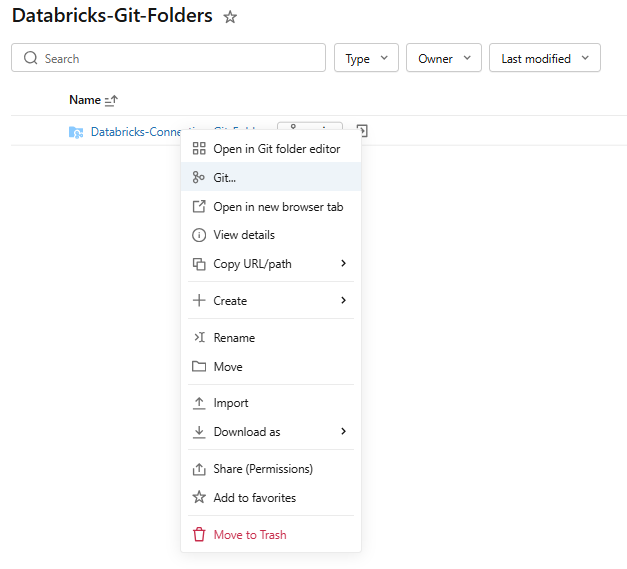Click the folder icon next to Move
Image resolution: width=627 pixels, height=569 pixels.
199,366
